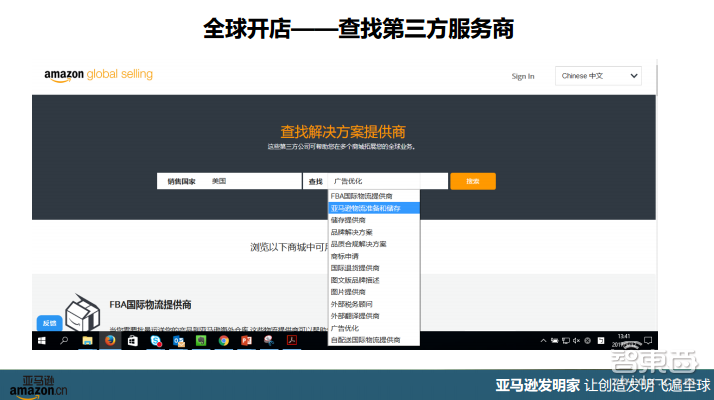Open PowerPoint taskbar icon
Image resolution: width=714 pixels, height=400 pixels.
245,341
